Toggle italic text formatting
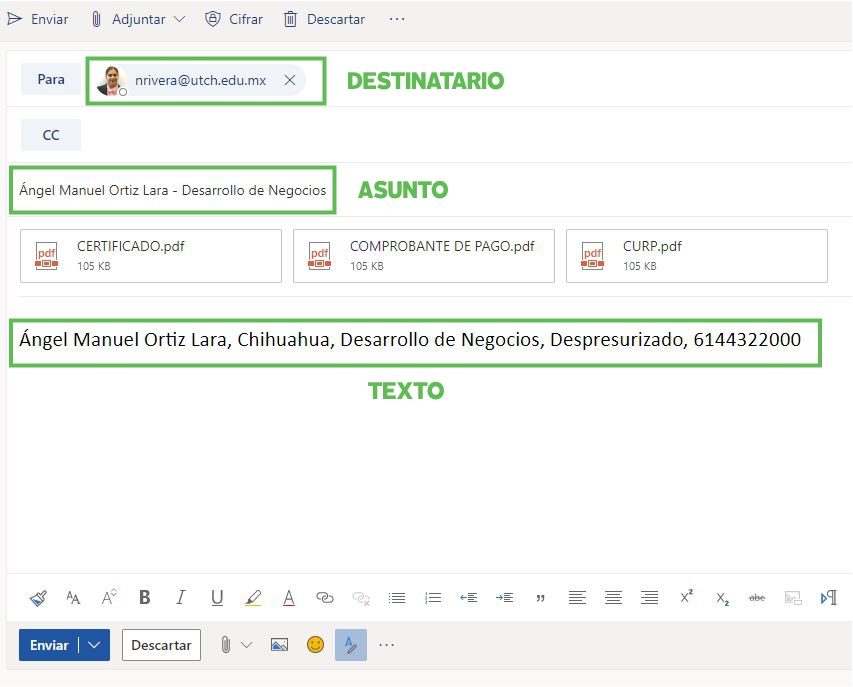 tap(181, 597)
